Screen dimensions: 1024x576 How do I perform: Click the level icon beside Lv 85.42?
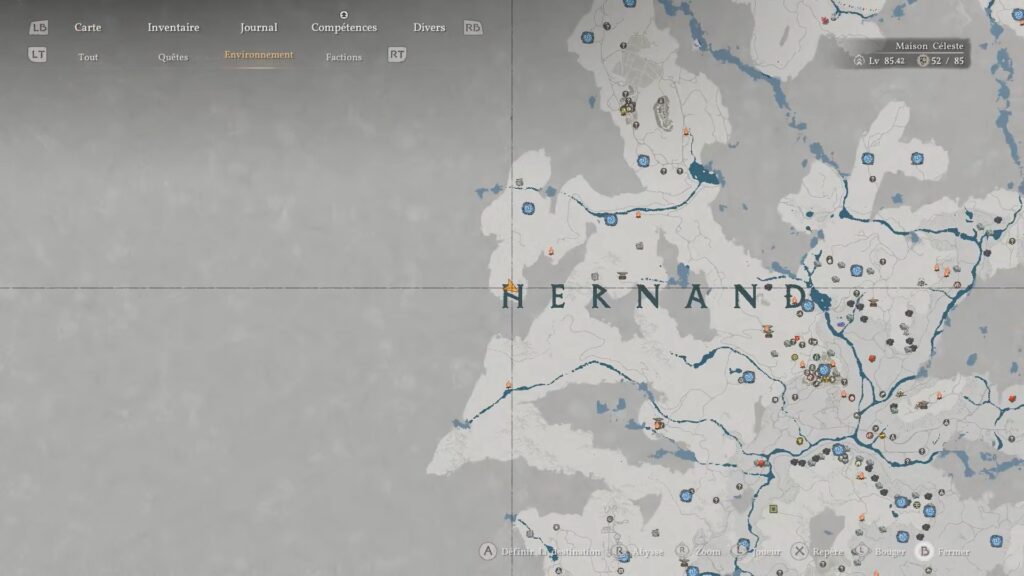click(x=859, y=61)
